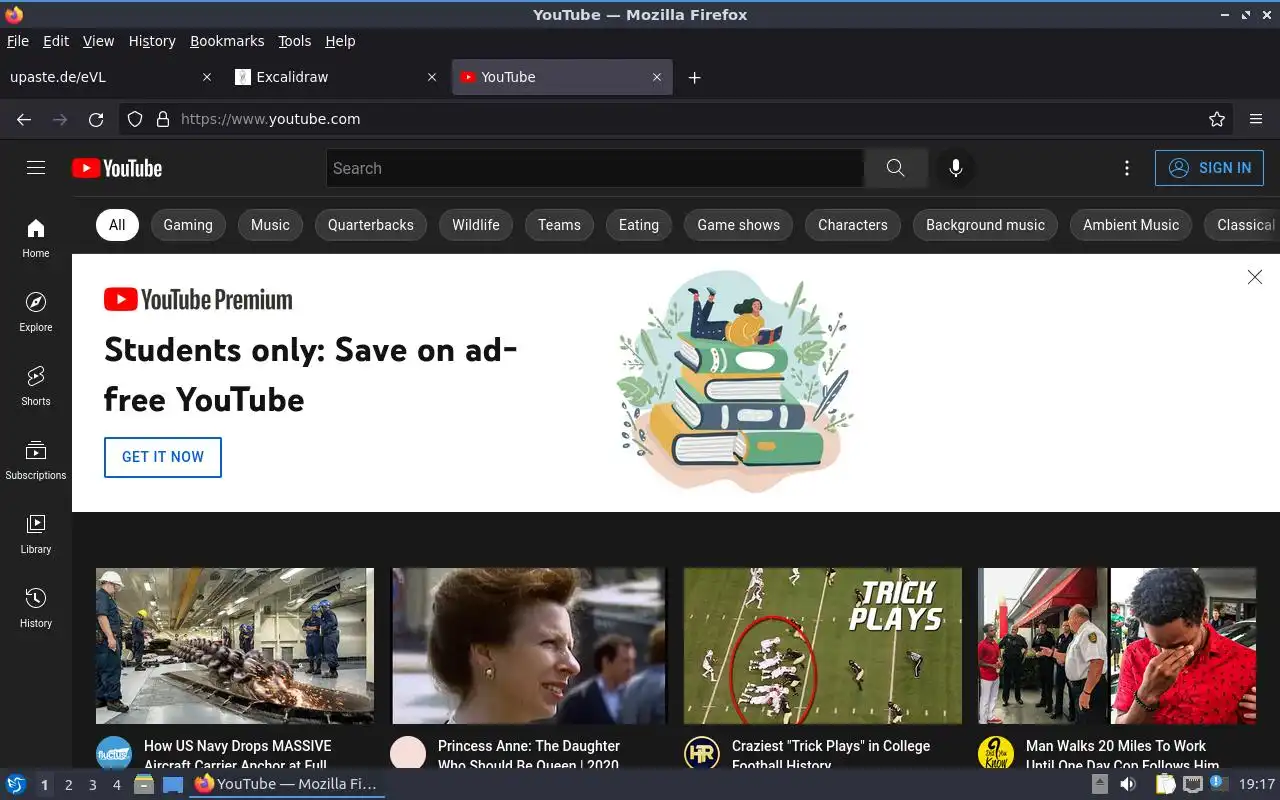Click the YouTube logo
This screenshot has width=1280, height=800.
(x=117, y=168)
